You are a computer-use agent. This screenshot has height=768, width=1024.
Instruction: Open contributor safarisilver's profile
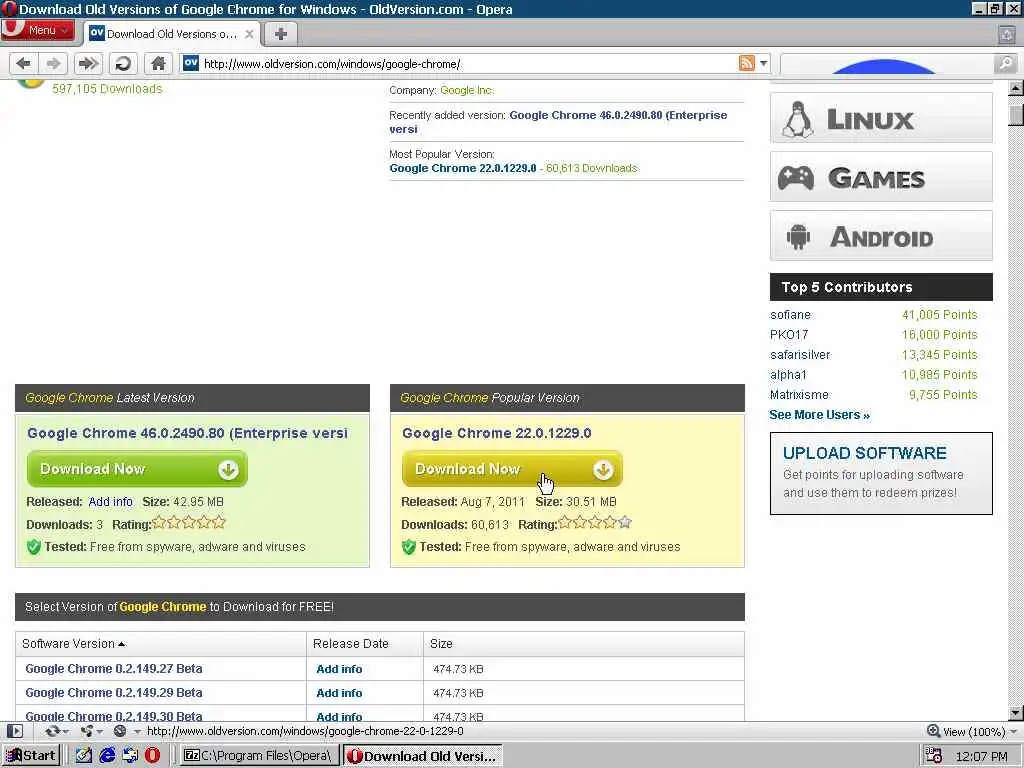click(800, 355)
